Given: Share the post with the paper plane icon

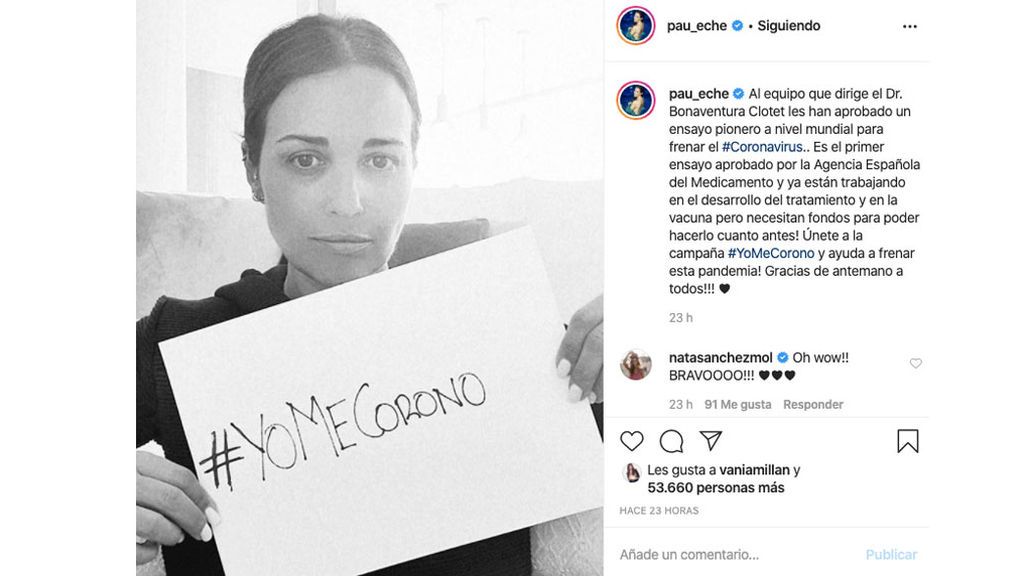Looking at the screenshot, I should pyautogui.click(x=711, y=441).
